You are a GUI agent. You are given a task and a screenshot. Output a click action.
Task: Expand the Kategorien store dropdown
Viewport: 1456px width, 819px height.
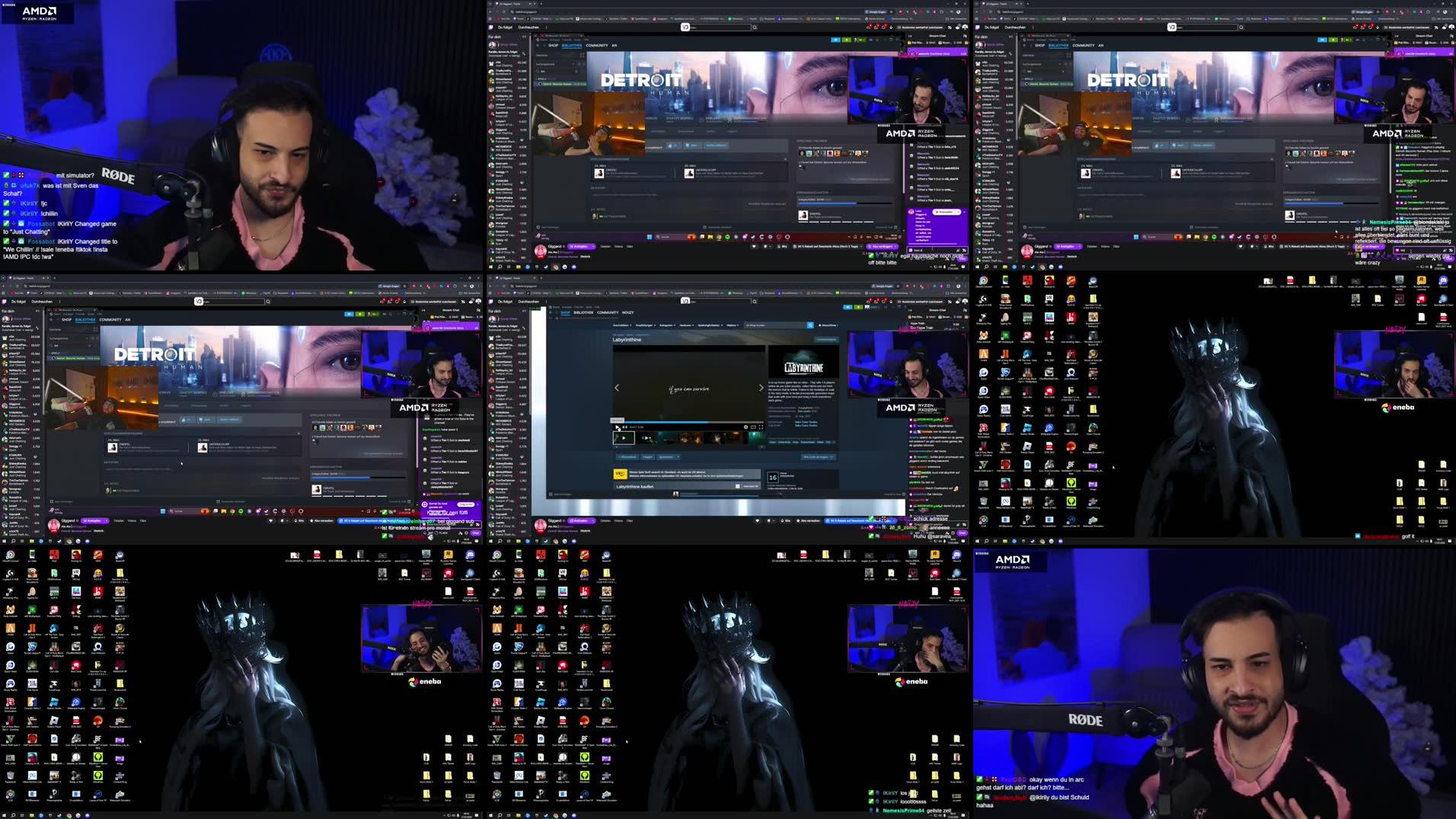click(x=666, y=325)
